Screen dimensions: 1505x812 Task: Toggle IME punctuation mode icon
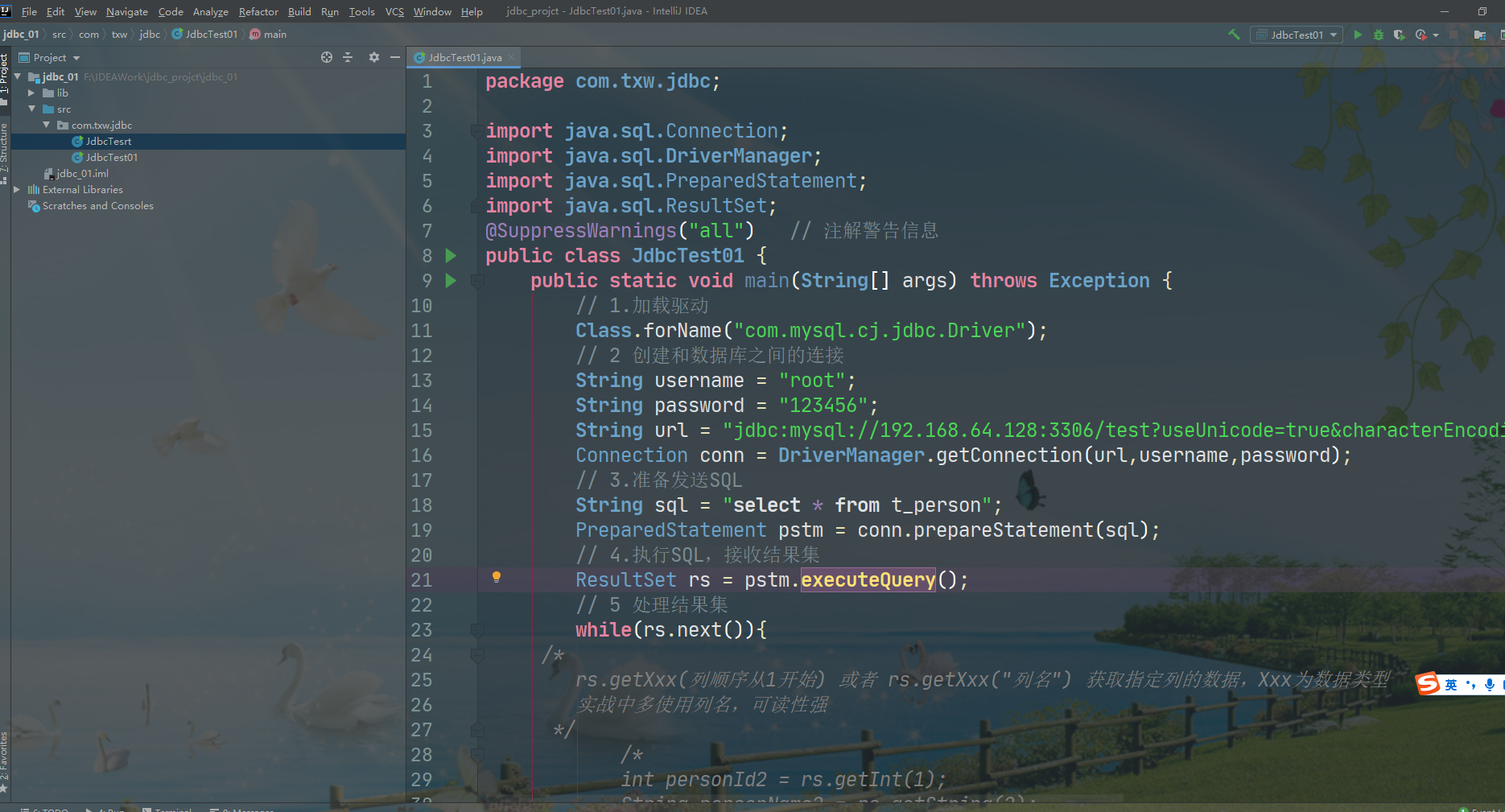pos(1470,685)
